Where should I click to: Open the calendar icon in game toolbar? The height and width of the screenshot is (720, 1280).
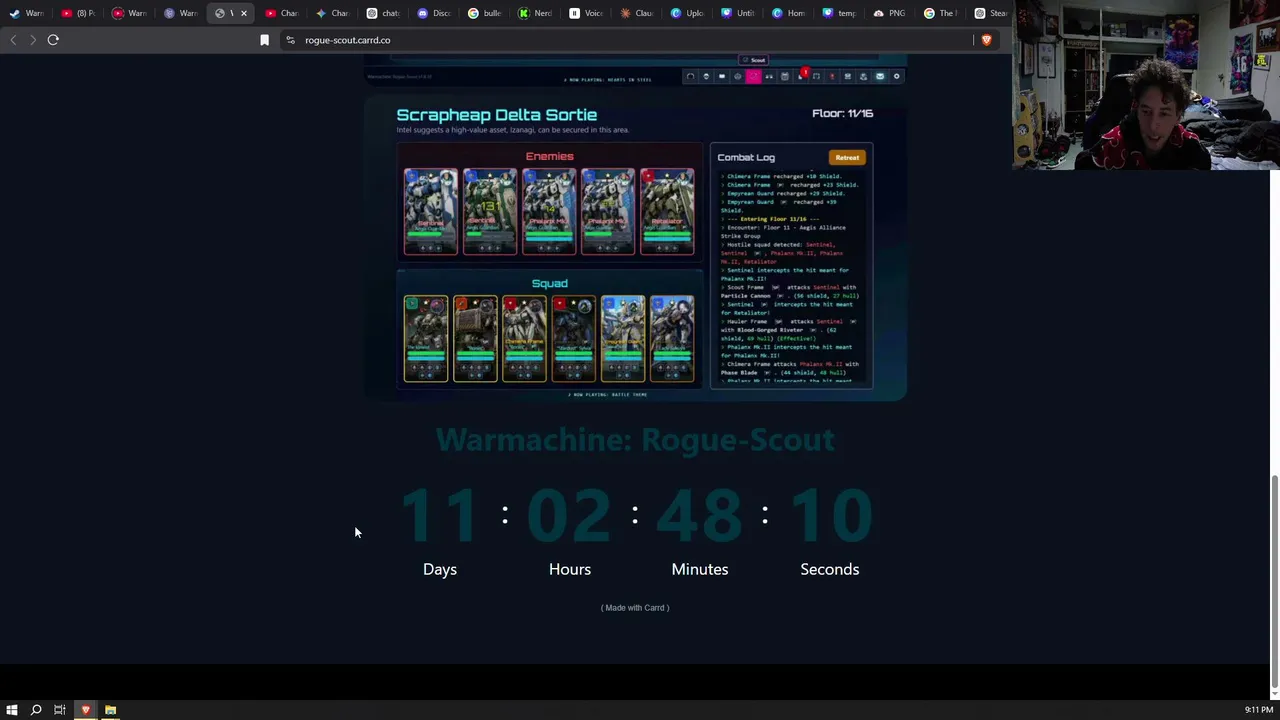point(785,76)
